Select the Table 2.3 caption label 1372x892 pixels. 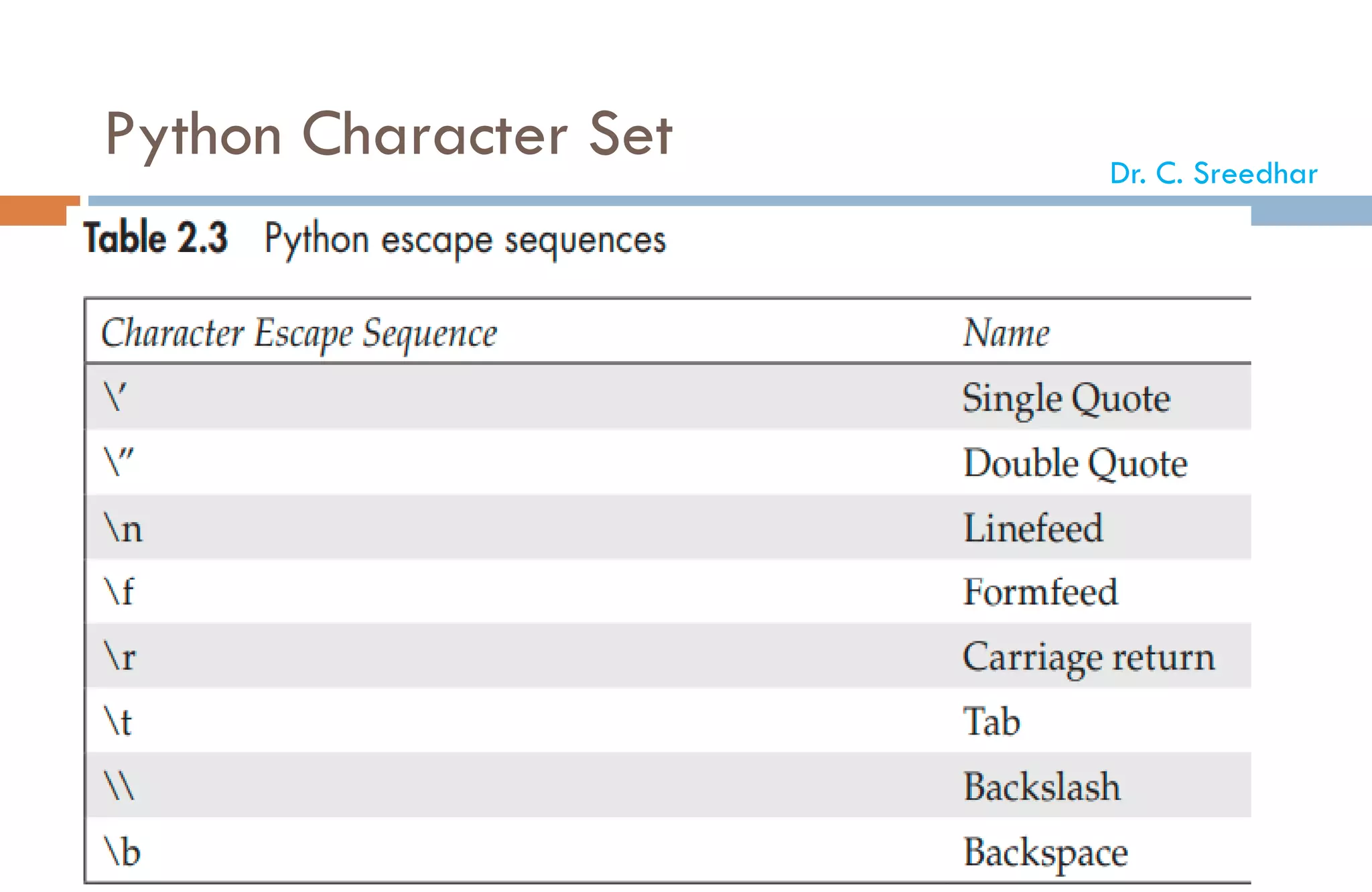click(155, 238)
